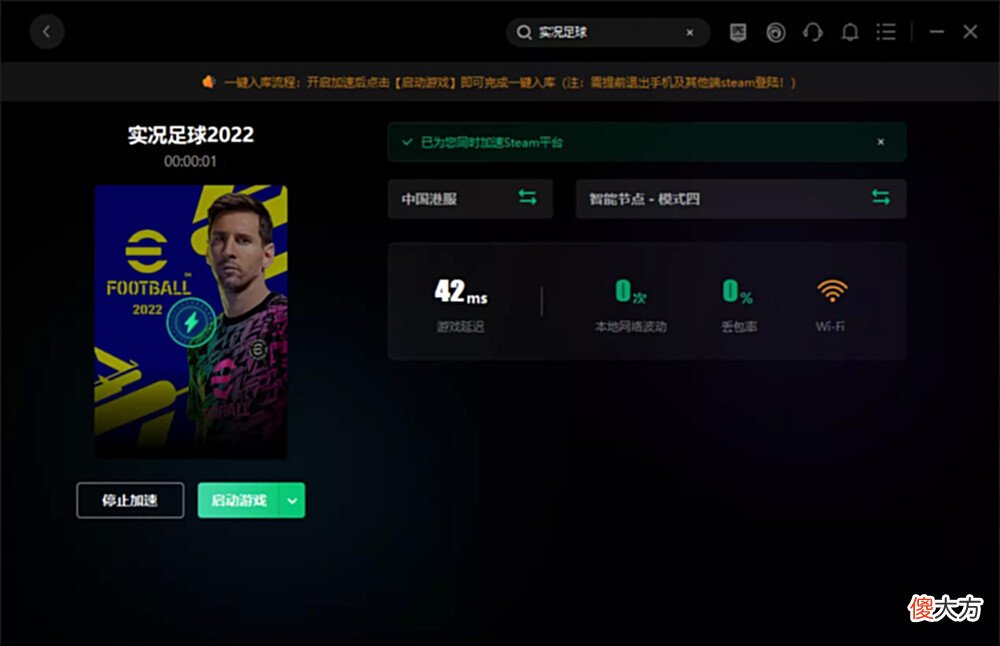
Task: Open the 智能节点 - 模式四 node selector
Action: [x=740, y=199]
